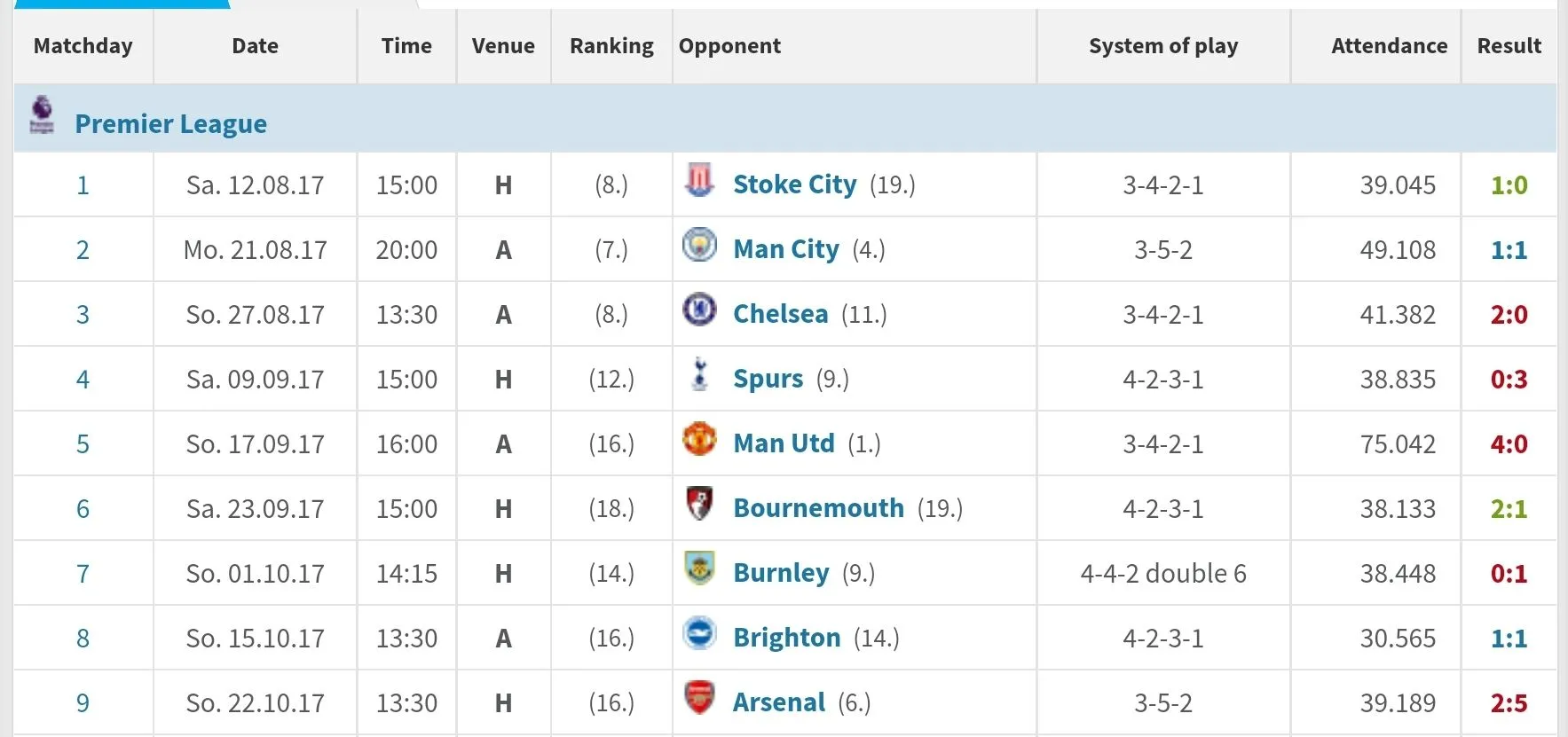Viewport: 1568px width, 737px height.
Task: Click the Stoke City club crest
Action: (699, 180)
